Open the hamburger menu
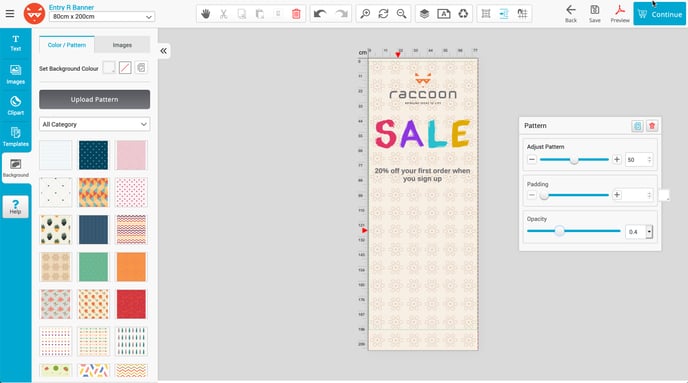688x383 pixels. (10, 14)
